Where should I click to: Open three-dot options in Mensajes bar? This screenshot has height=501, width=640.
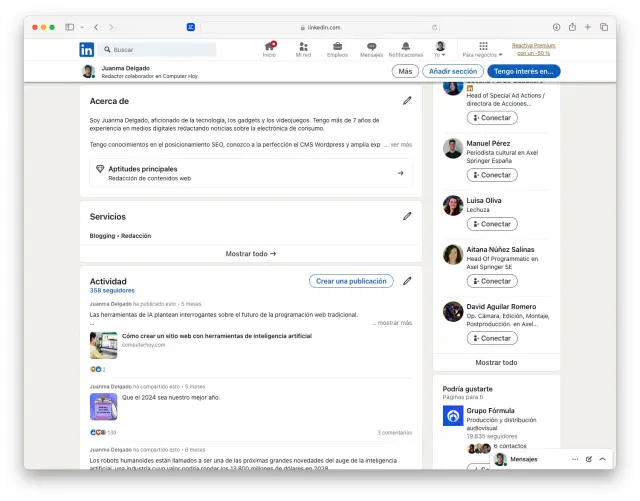pos(575,459)
